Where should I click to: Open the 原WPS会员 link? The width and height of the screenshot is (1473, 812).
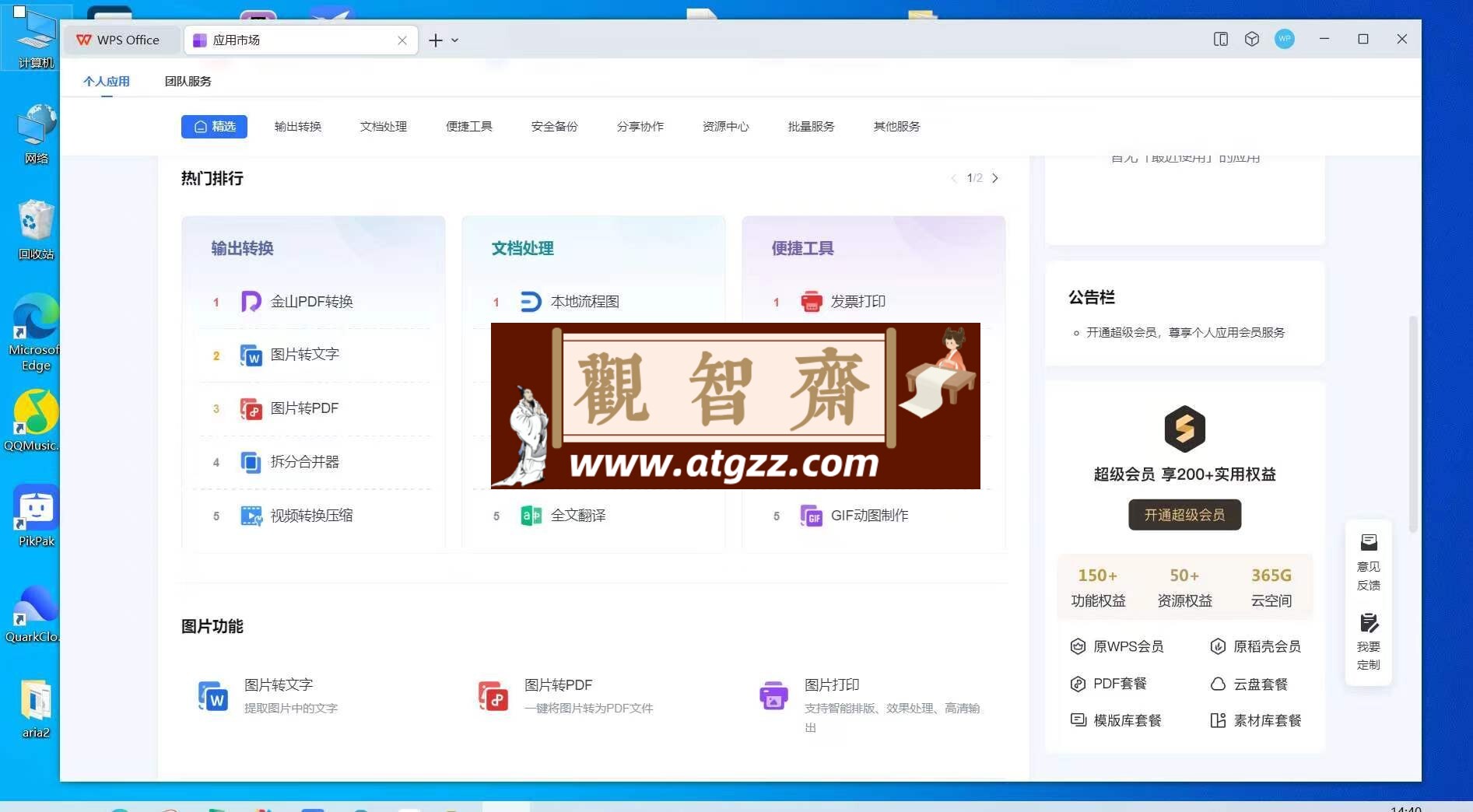[x=1117, y=646]
